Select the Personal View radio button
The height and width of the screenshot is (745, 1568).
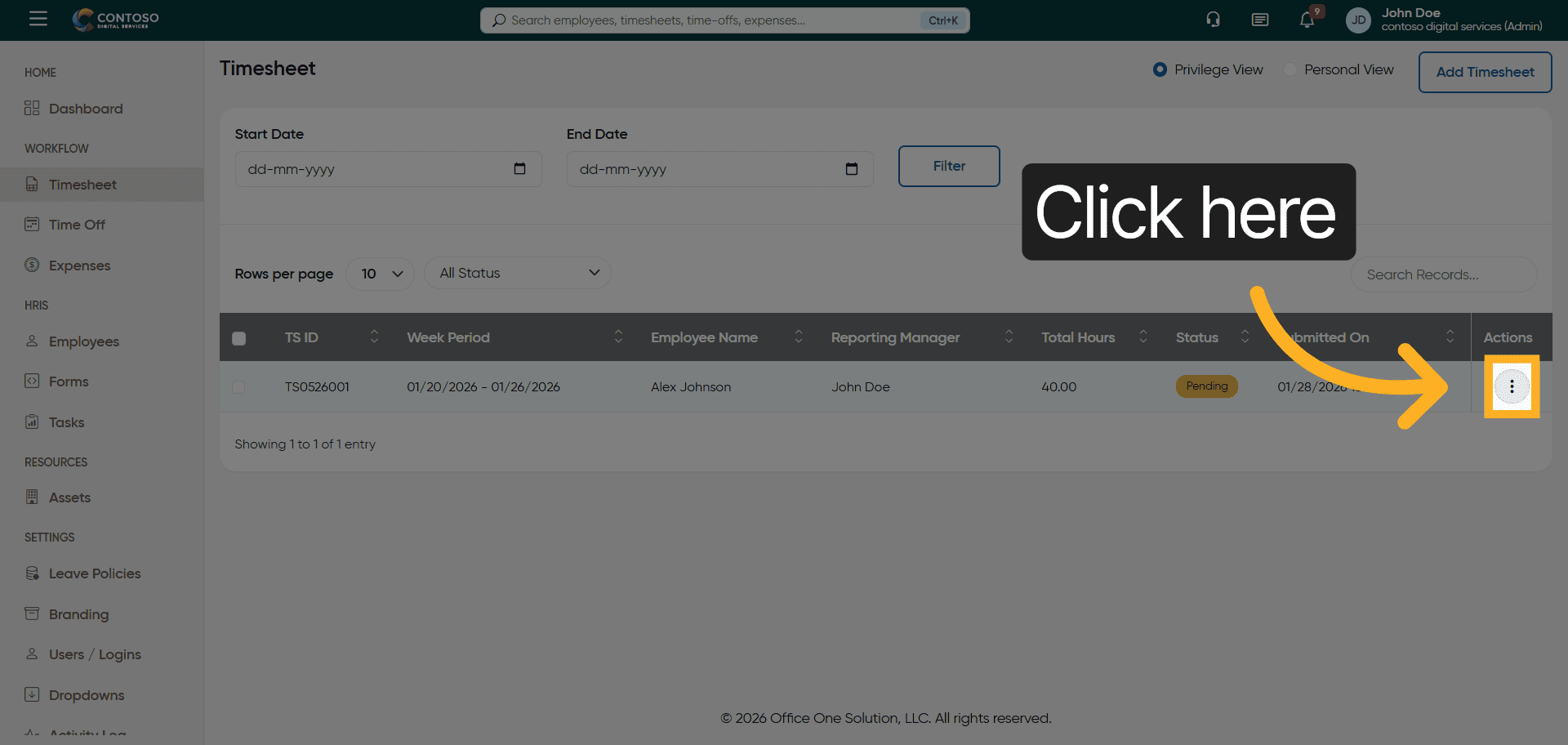(1290, 69)
